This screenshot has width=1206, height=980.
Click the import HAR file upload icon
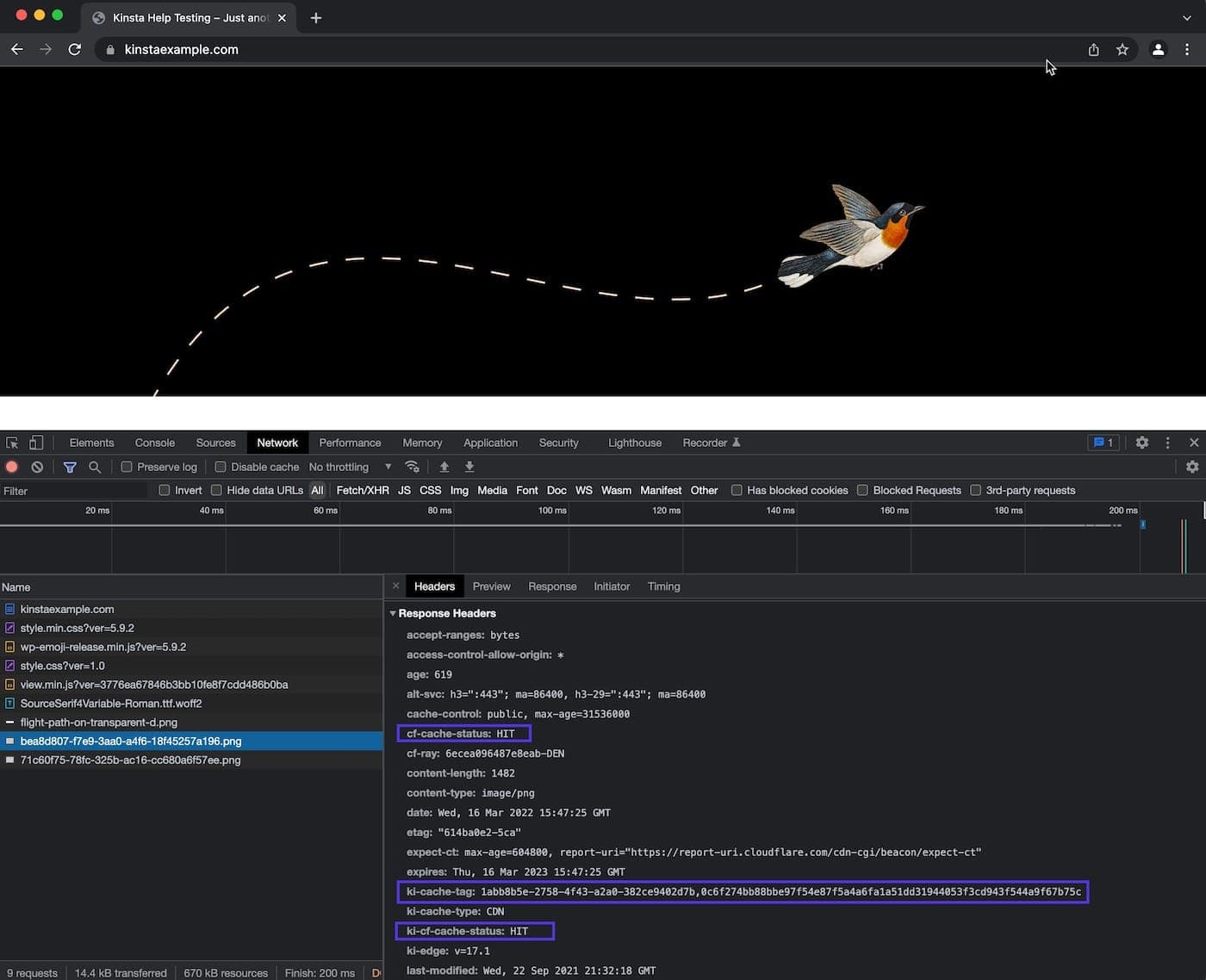pyautogui.click(x=444, y=467)
